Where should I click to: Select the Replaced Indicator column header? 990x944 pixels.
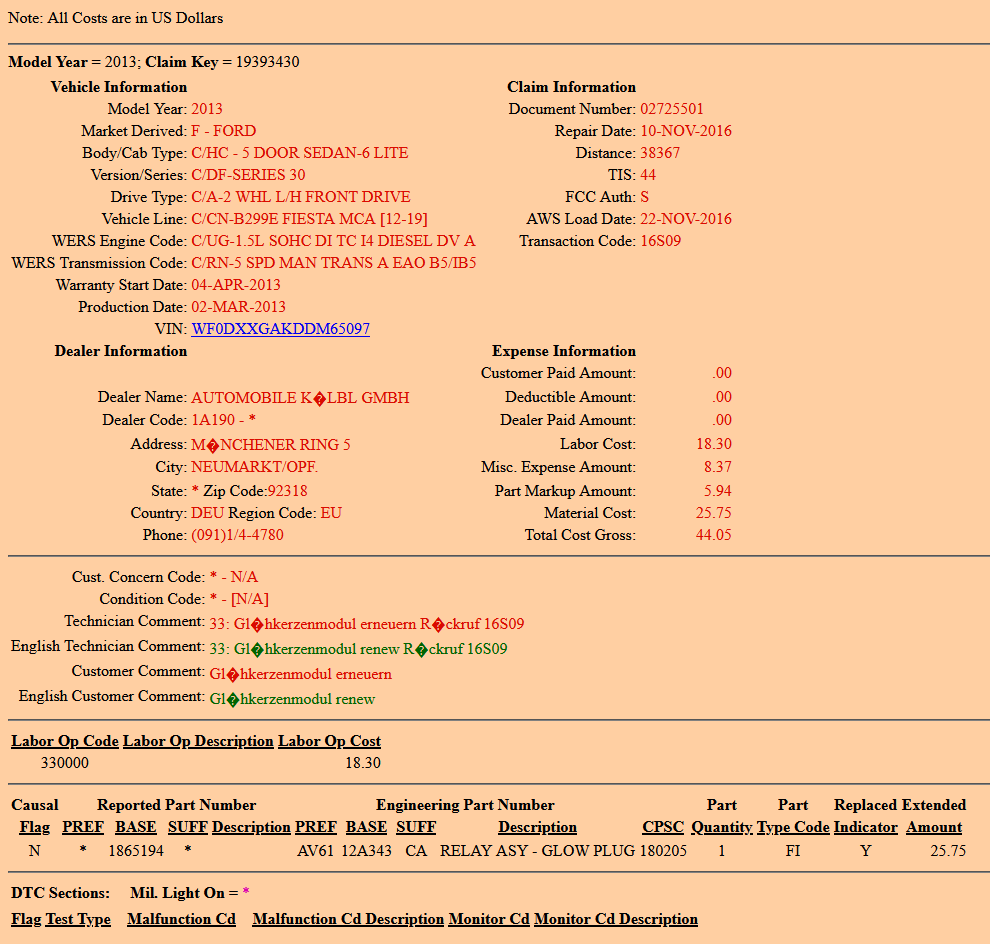(865, 827)
